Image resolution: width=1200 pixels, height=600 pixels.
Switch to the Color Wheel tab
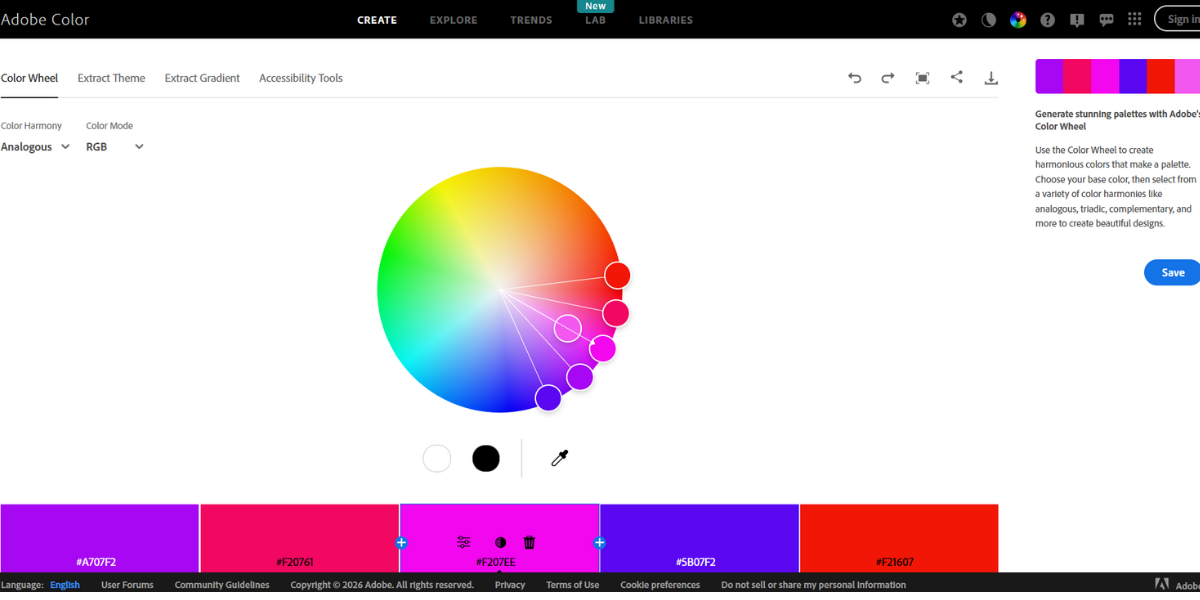point(29,78)
